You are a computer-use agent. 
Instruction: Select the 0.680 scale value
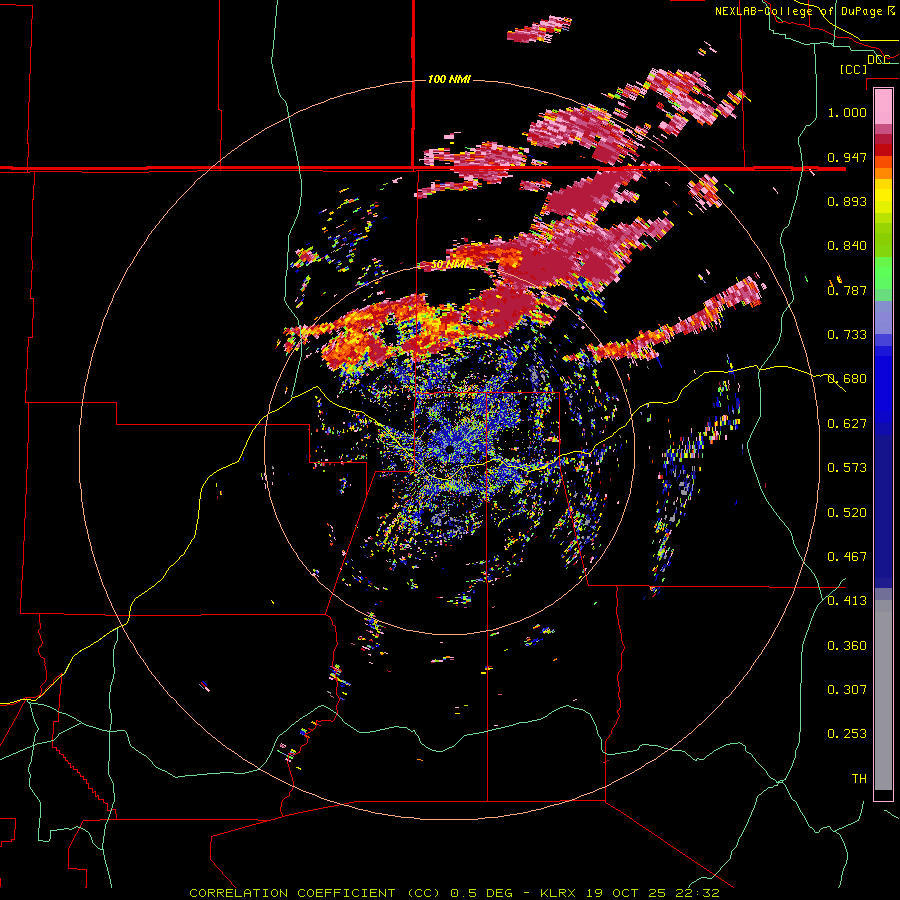pyautogui.click(x=847, y=379)
